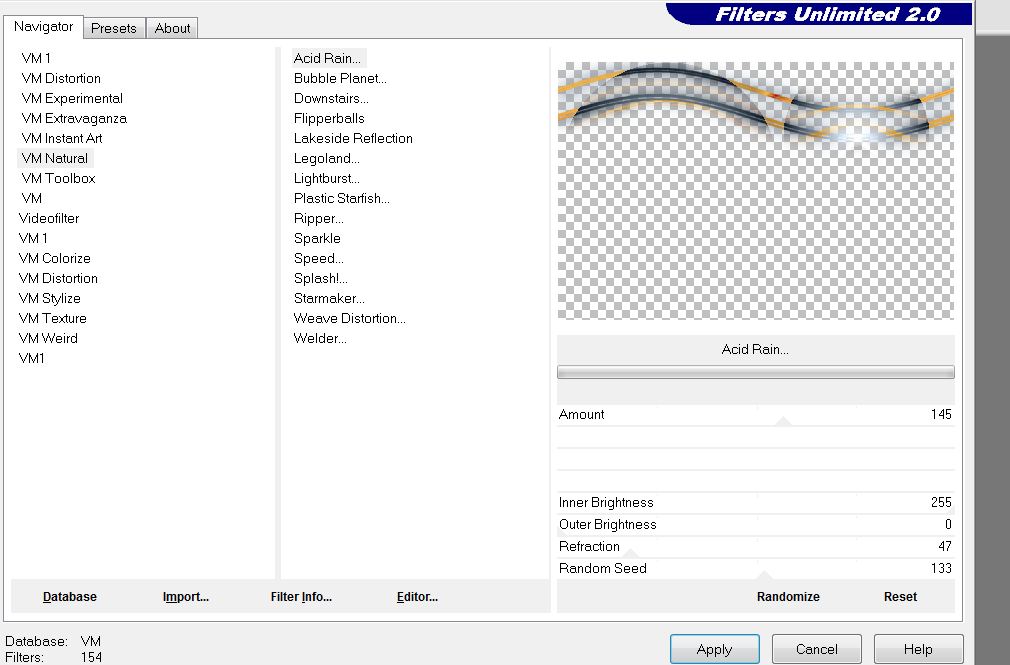The image size is (1010, 665).
Task: Choose the Ripper filter
Action: (318, 218)
